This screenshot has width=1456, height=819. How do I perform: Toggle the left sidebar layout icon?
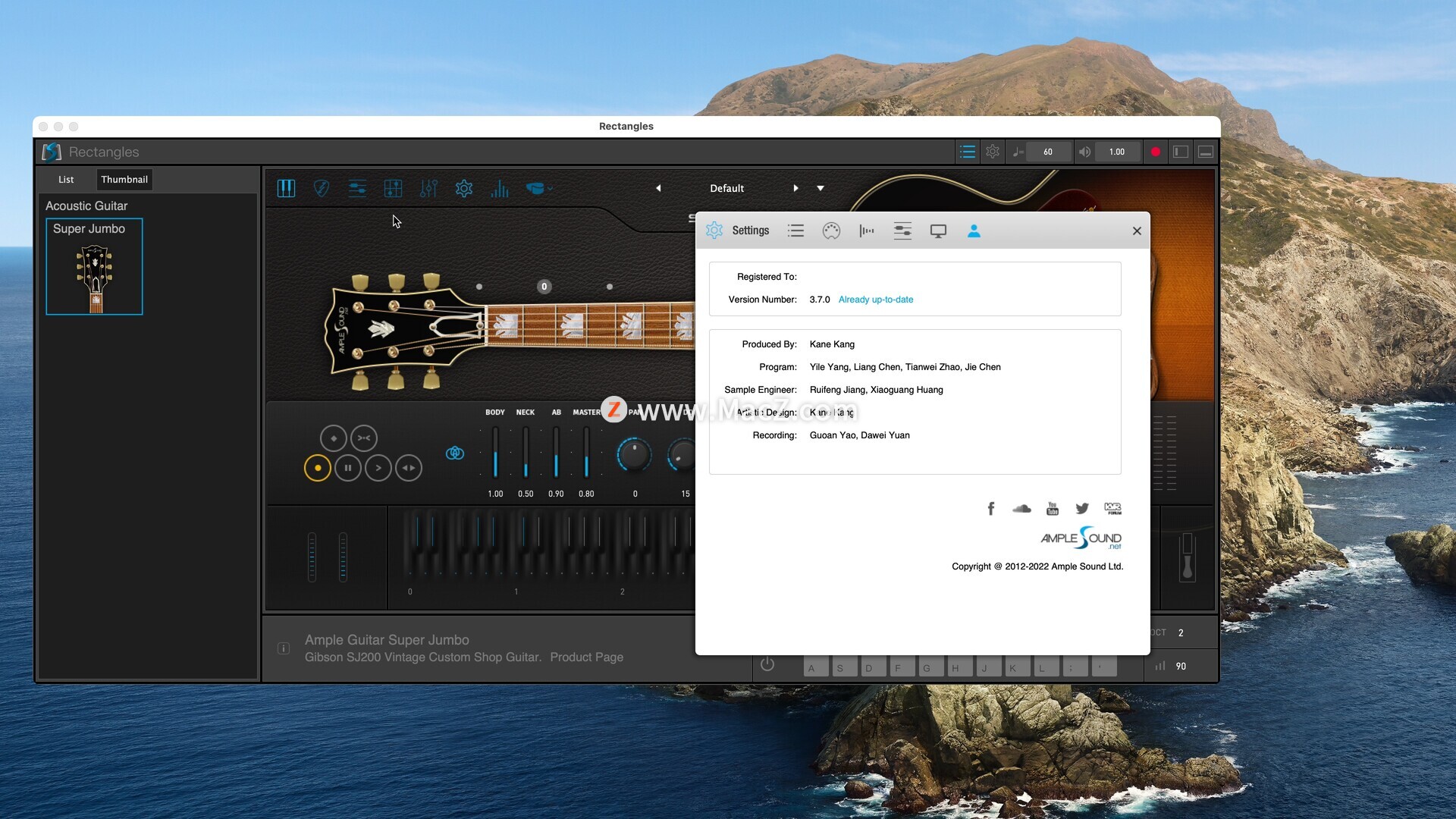point(1181,152)
